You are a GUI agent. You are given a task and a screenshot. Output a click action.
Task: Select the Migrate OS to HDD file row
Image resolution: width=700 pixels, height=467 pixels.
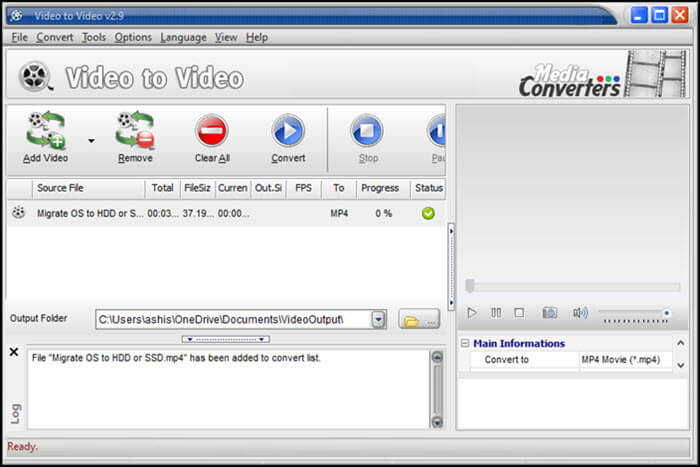pyautogui.click(x=90, y=213)
